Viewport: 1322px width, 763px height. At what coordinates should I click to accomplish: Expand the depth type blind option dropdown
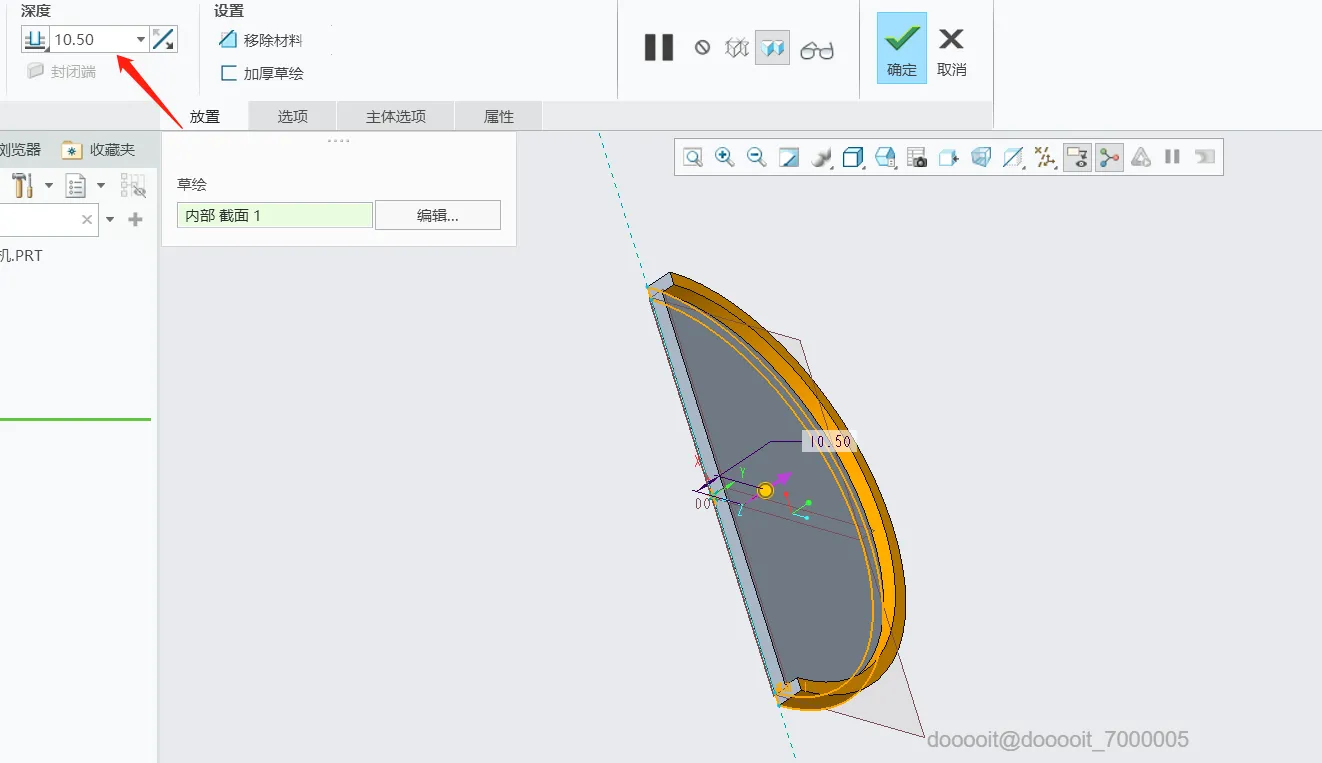(x=35, y=40)
